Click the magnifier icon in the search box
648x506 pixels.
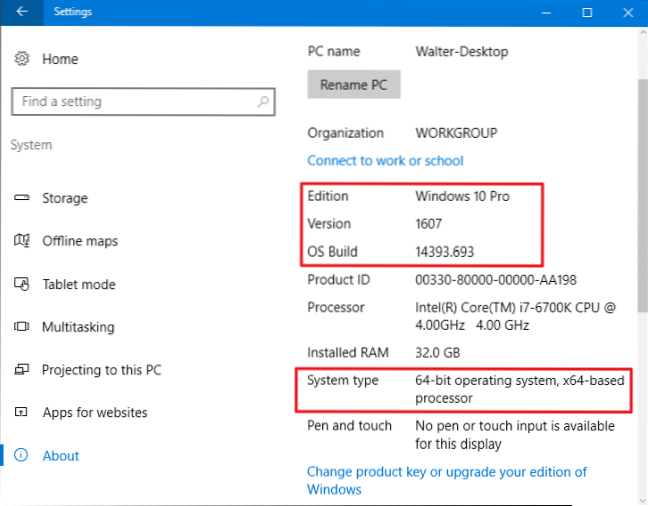coord(263,101)
